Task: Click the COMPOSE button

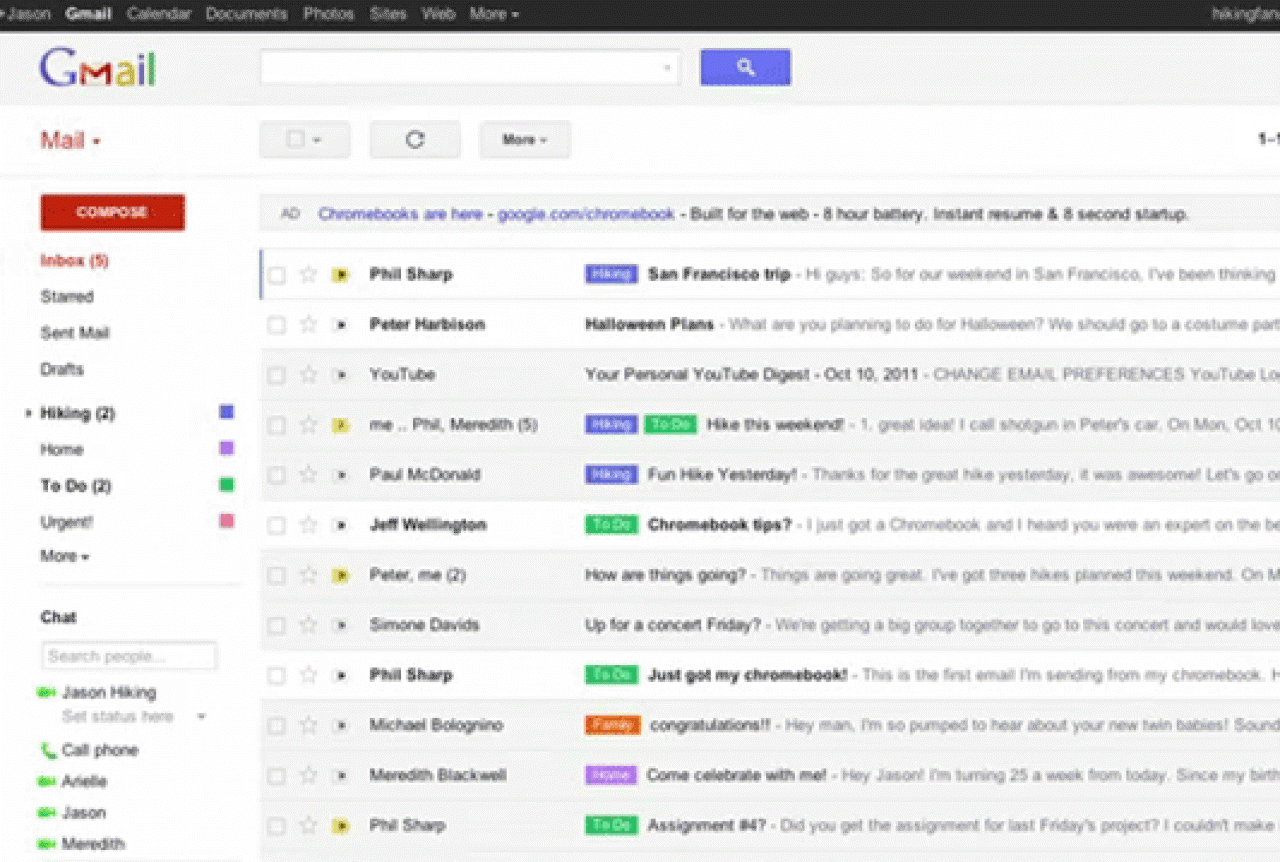Action: click(x=112, y=212)
